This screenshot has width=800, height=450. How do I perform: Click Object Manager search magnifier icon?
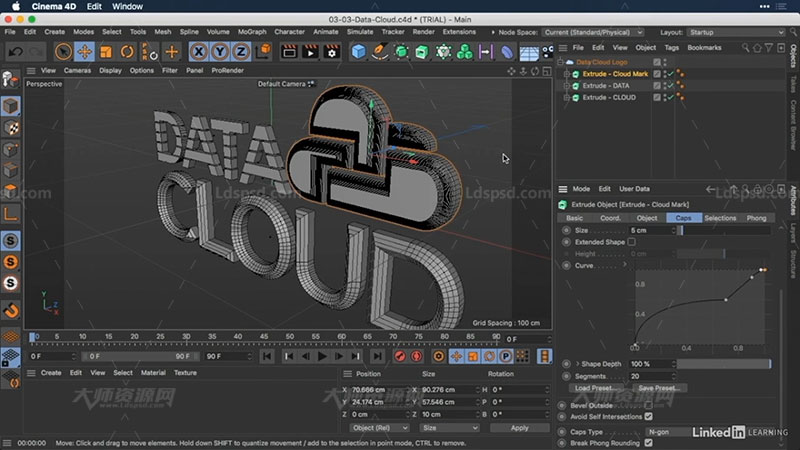click(745, 48)
